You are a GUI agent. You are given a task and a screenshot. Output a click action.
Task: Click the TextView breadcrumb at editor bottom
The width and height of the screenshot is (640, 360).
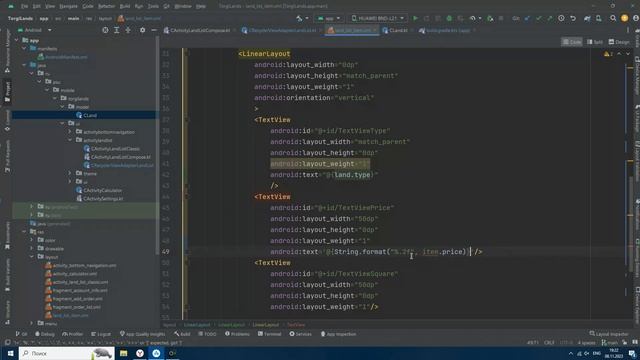click(296, 325)
